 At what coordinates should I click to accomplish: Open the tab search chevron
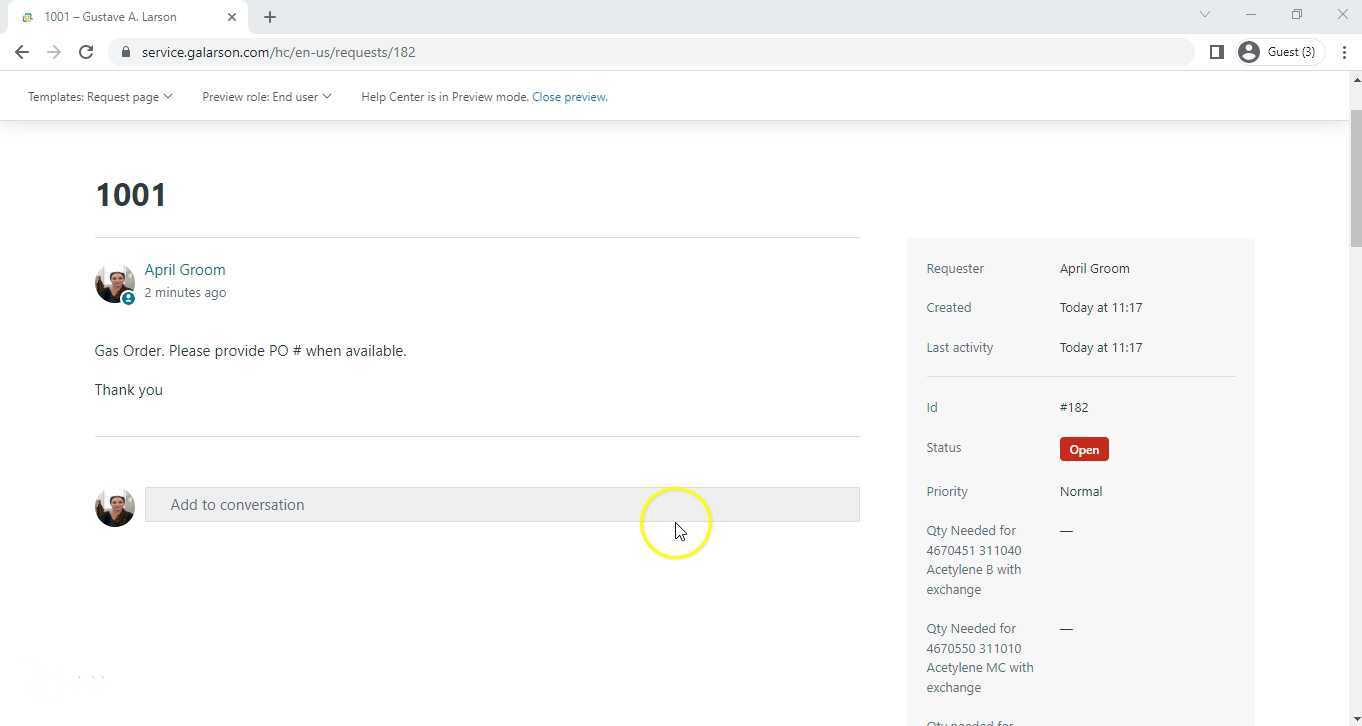1205,14
